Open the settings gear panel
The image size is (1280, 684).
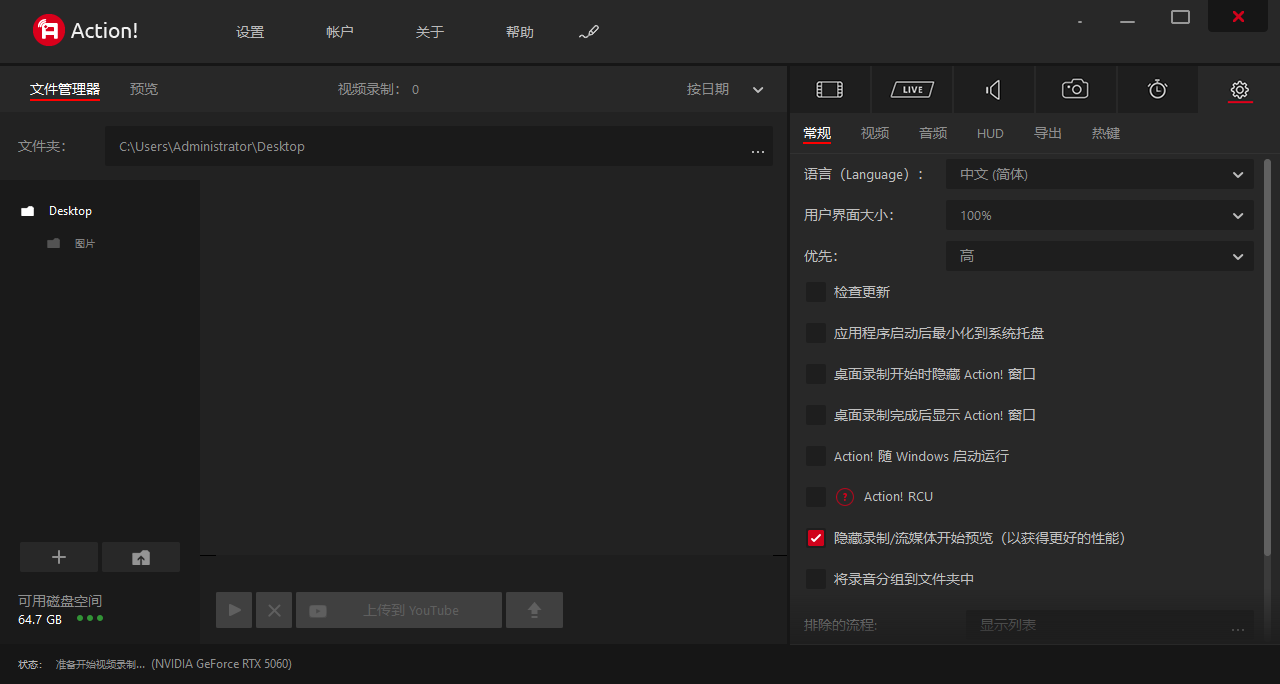1239,89
